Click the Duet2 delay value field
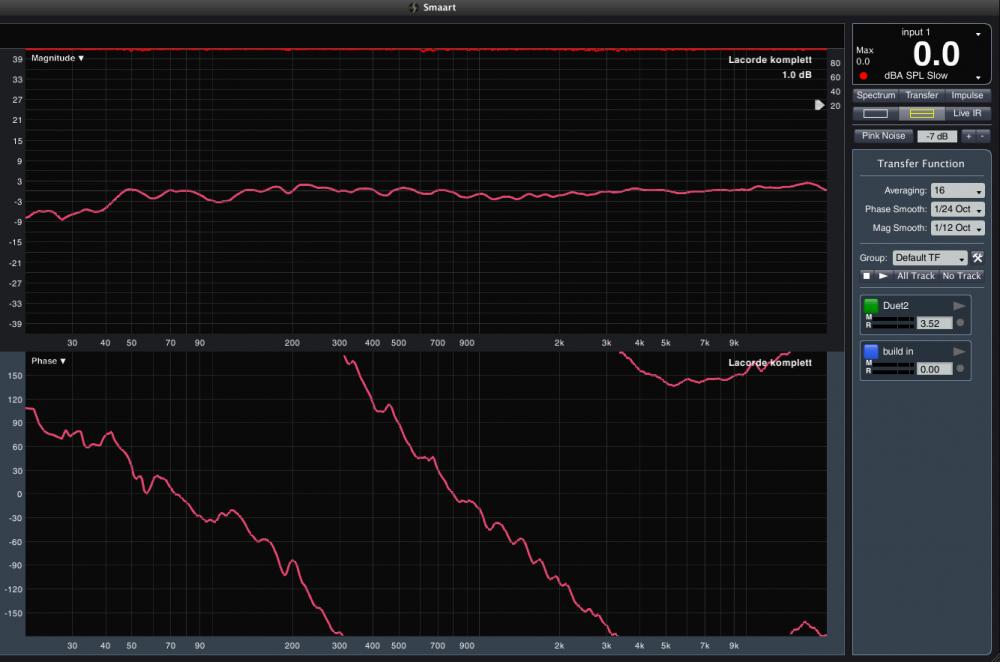Image resolution: width=1000 pixels, height=662 pixels. [x=933, y=323]
